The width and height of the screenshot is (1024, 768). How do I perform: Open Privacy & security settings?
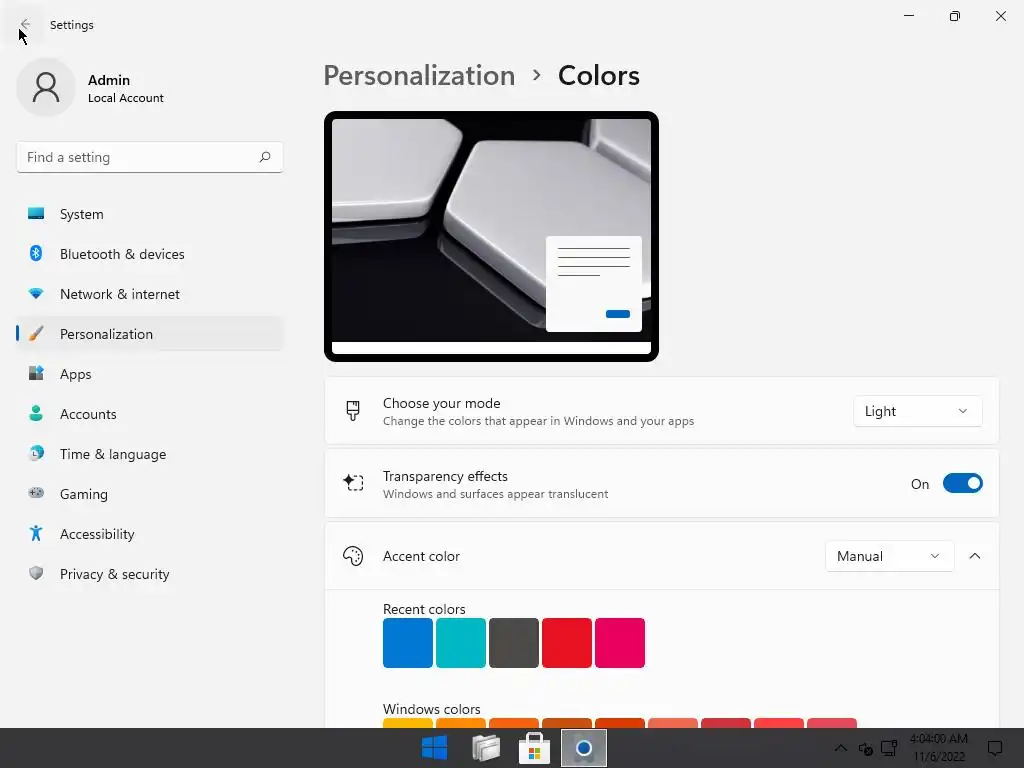click(150, 574)
